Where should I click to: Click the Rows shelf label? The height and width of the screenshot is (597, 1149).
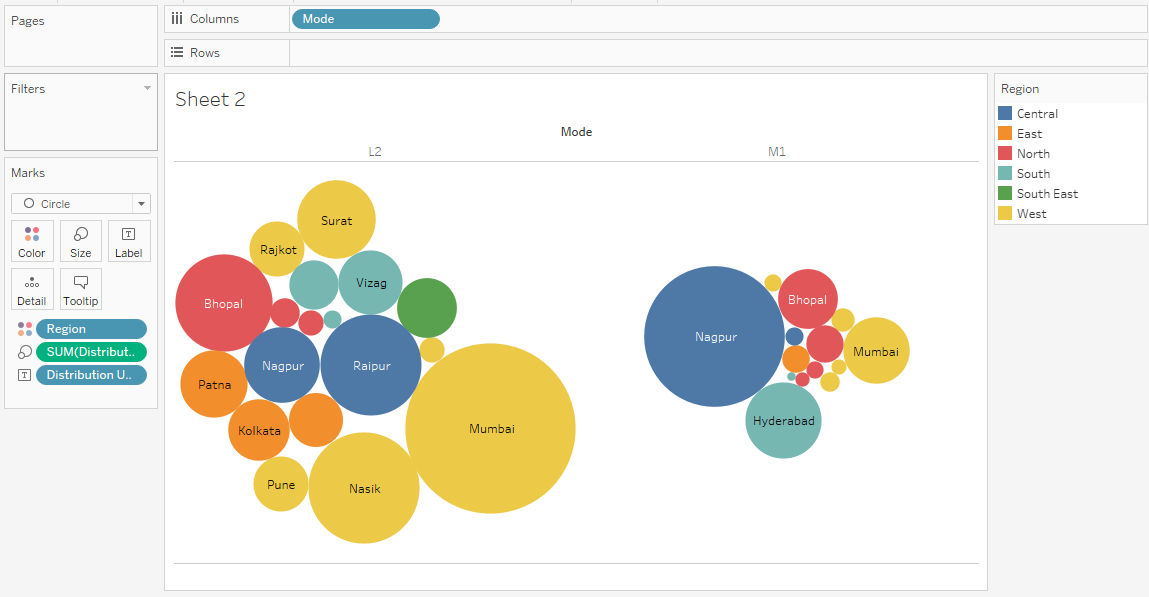pos(203,52)
